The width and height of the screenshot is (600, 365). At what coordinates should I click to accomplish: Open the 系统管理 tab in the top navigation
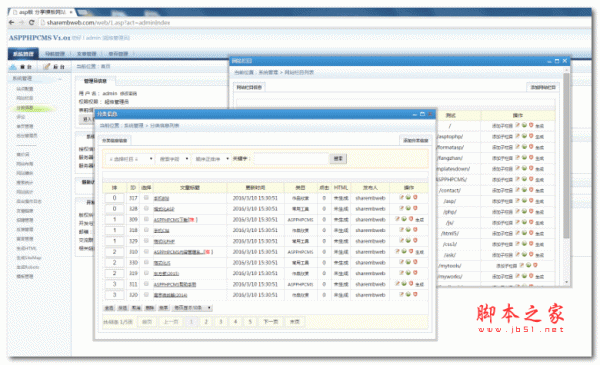[x=23, y=54]
